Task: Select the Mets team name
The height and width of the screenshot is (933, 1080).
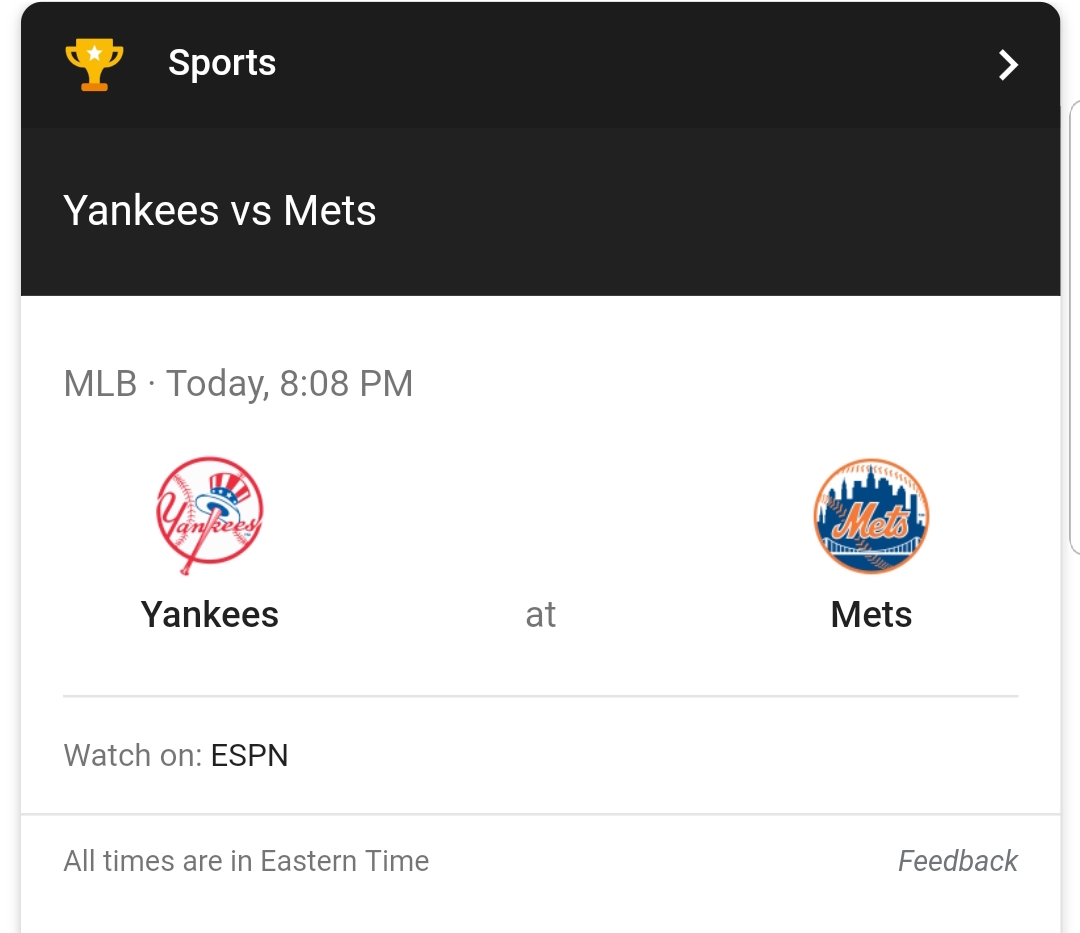Action: coord(871,614)
